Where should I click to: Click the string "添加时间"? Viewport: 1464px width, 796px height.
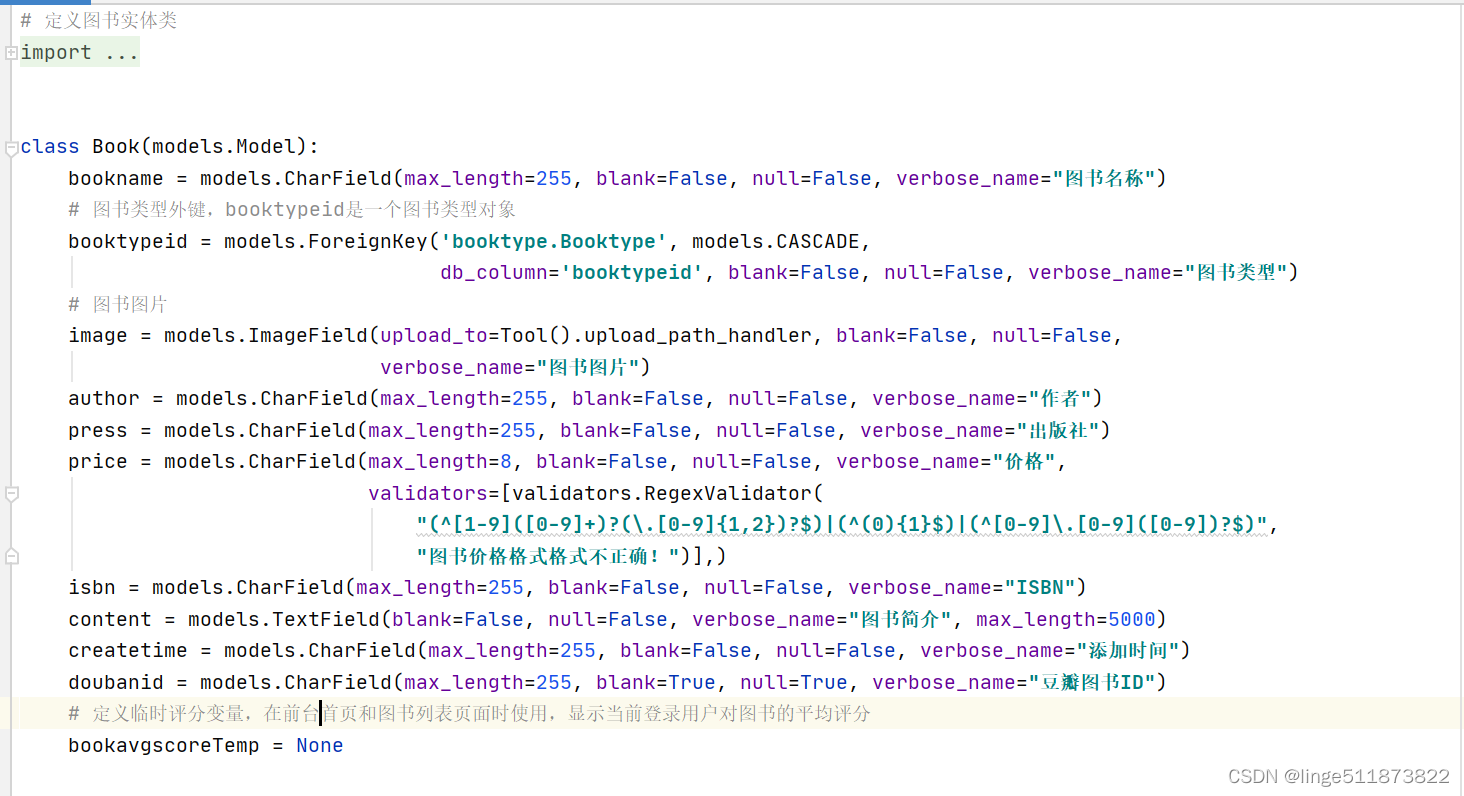click(1128, 650)
